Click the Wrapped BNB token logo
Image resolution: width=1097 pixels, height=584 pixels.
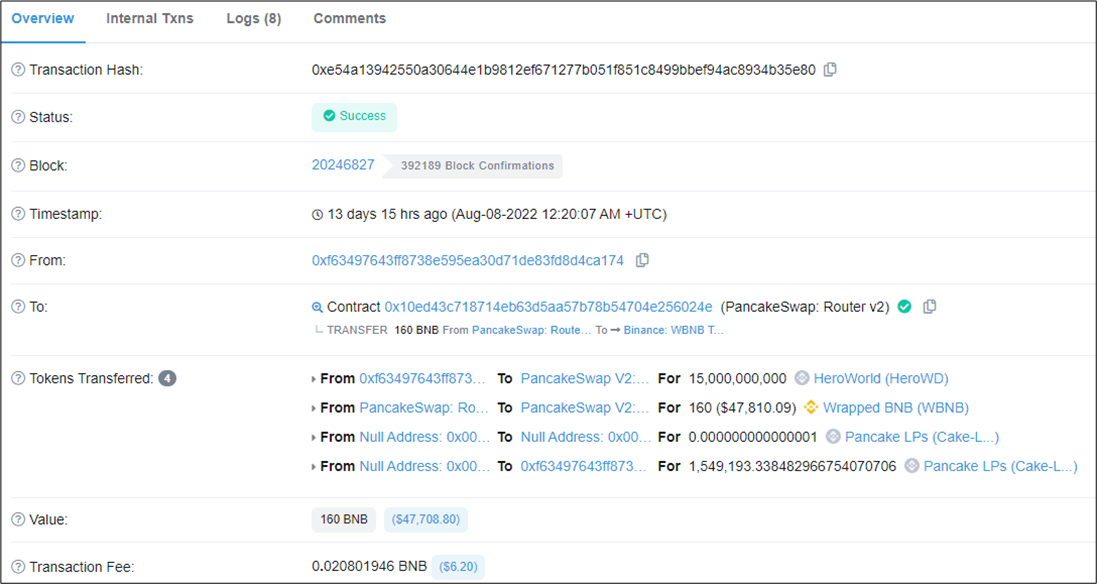point(811,407)
